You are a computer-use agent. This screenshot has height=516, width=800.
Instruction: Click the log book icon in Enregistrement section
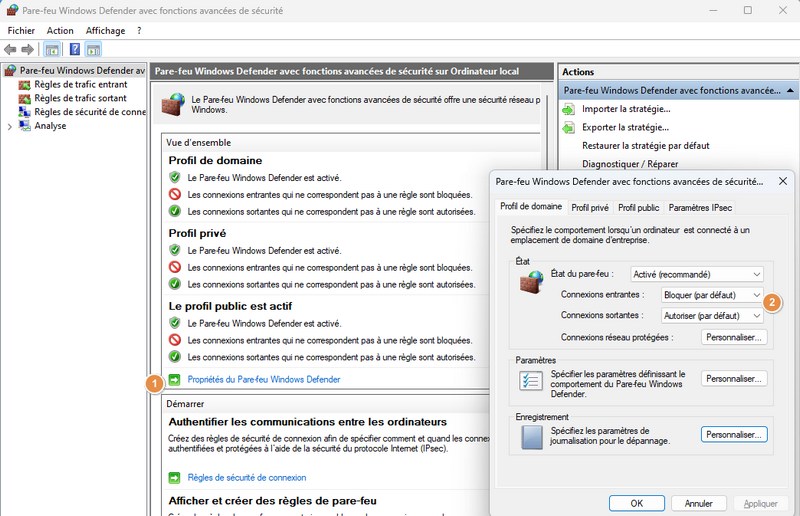(532, 437)
